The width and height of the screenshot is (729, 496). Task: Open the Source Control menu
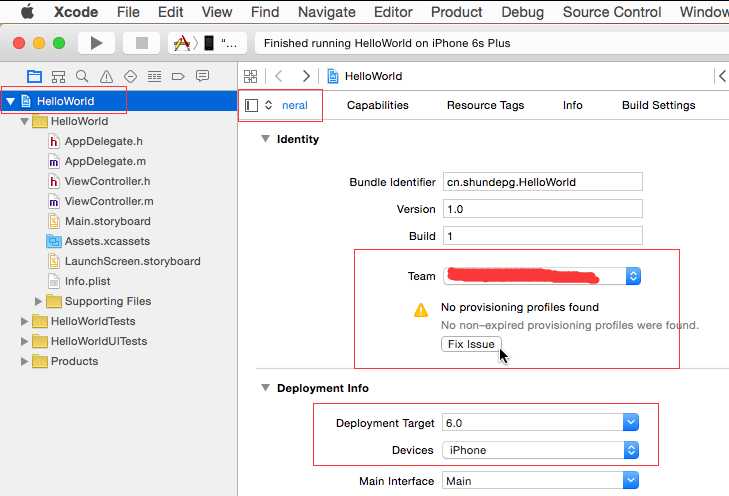tap(611, 12)
